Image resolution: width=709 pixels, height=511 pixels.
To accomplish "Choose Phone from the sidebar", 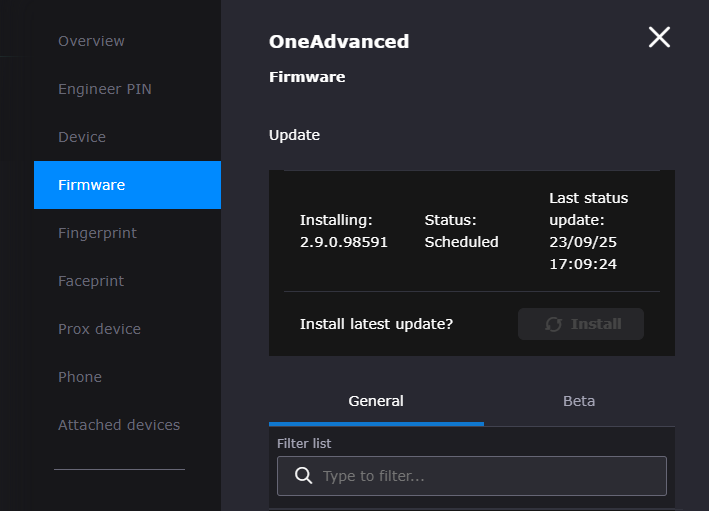I will coord(80,377).
